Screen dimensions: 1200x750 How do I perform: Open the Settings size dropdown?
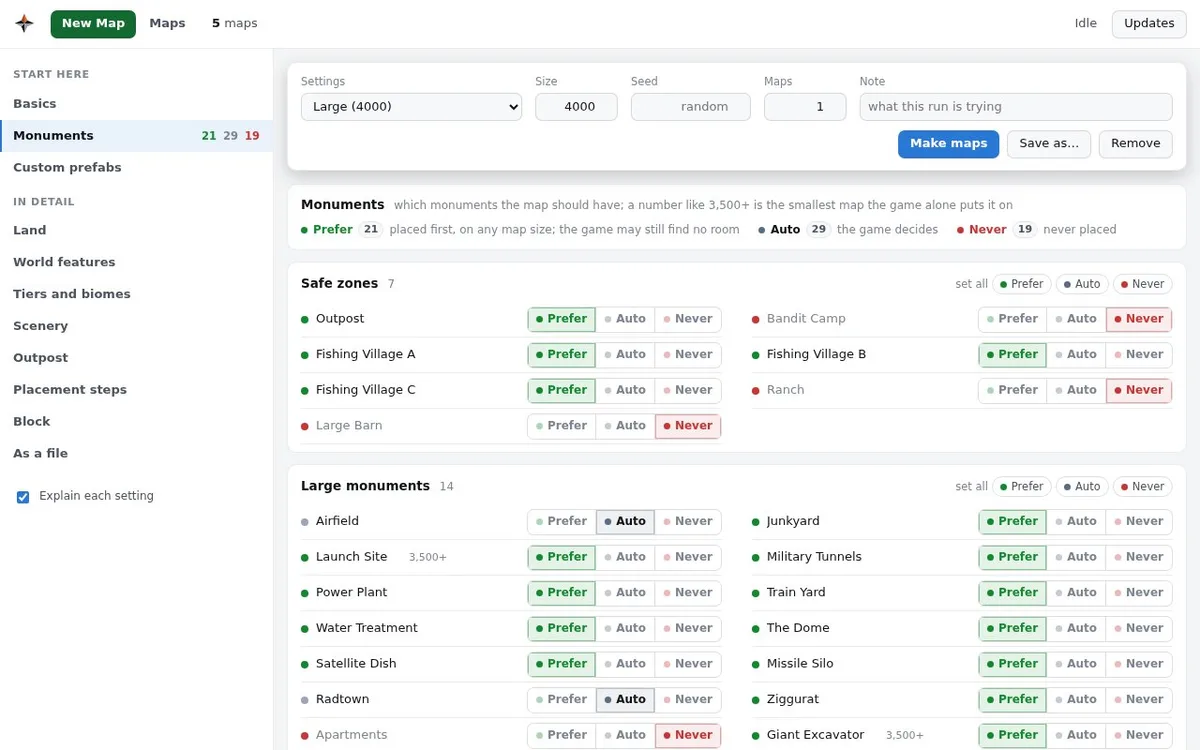[411, 107]
